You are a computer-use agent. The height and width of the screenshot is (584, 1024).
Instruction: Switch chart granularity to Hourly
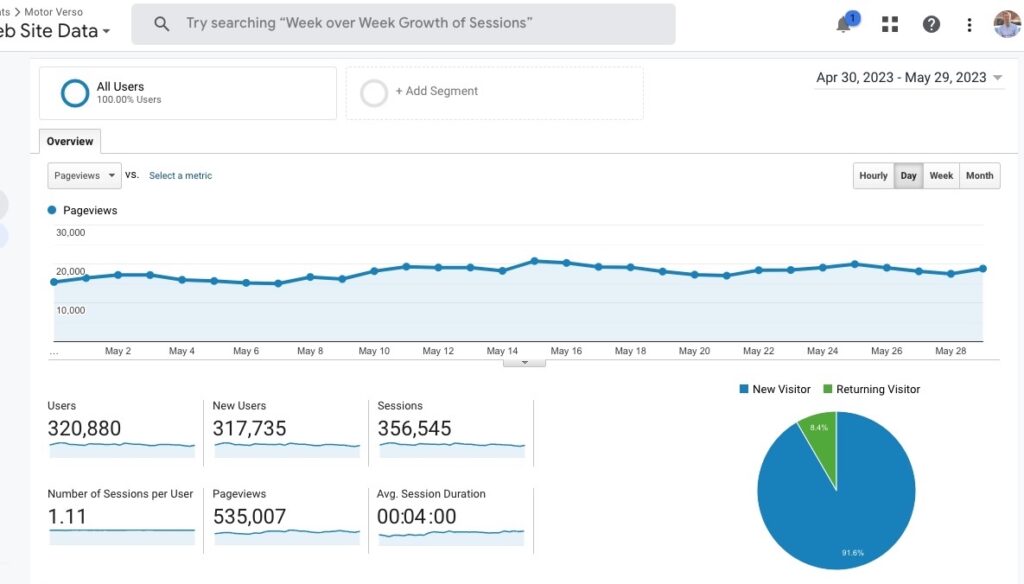[873, 176]
